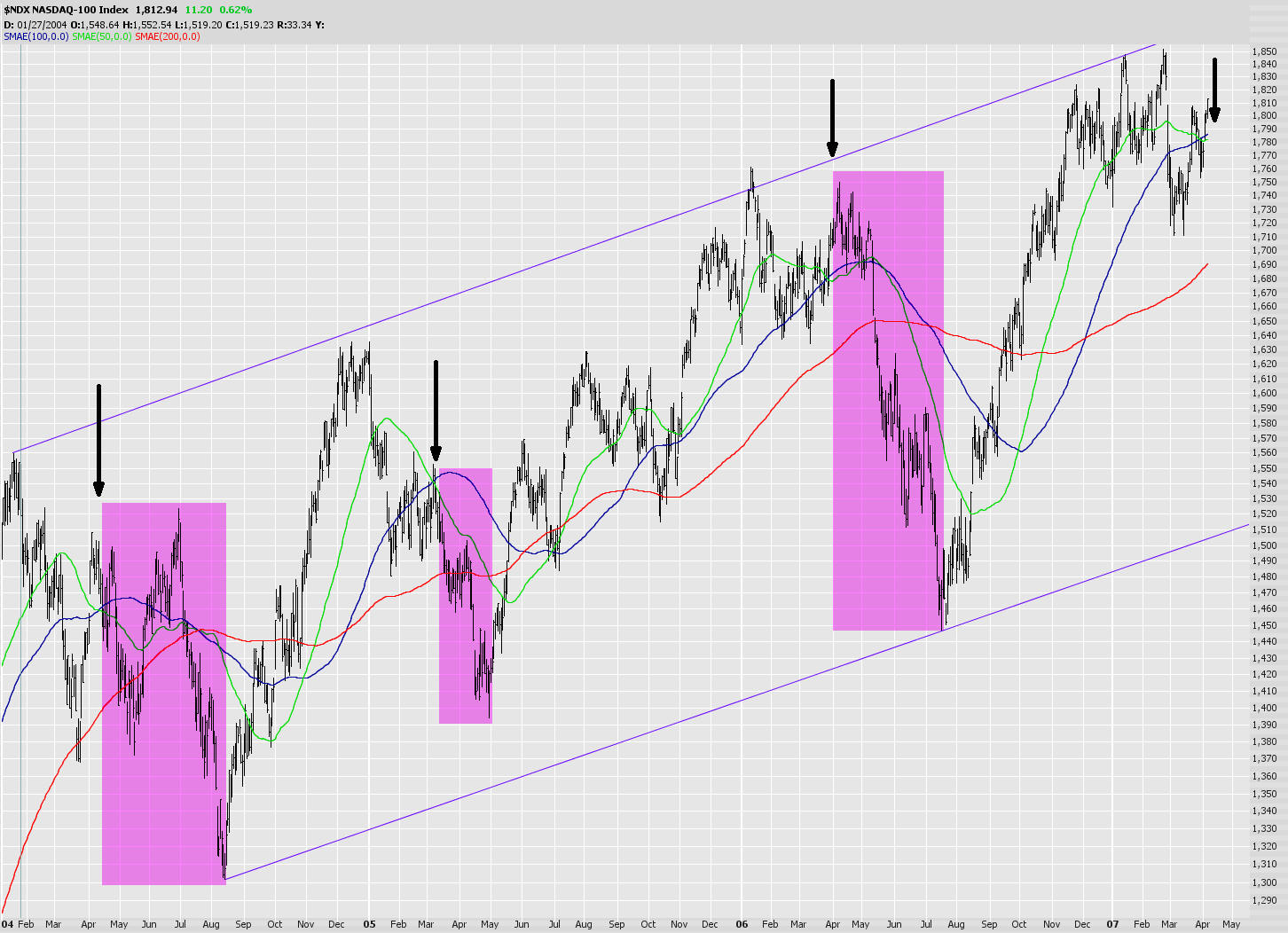Click the 1,780 price axis label

pyautogui.click(x=1264, y=142)
